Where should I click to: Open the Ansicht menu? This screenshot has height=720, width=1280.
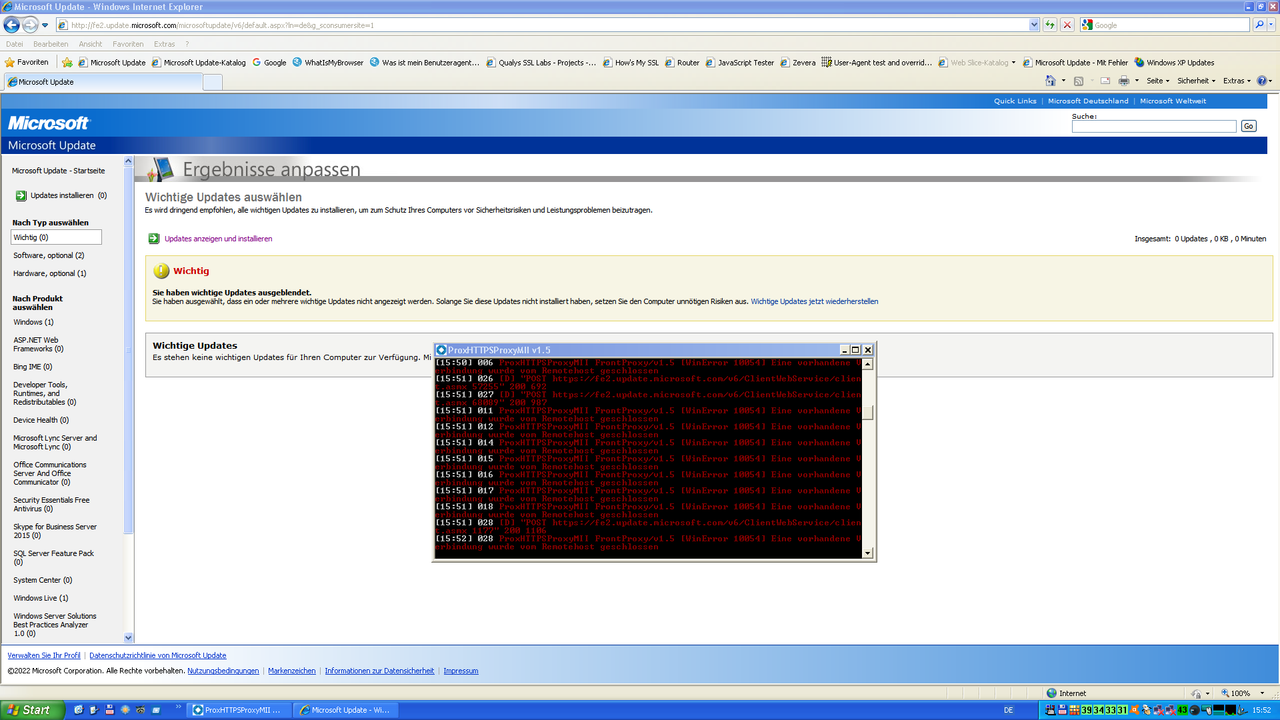pyautogui.click(x=90, y=44)
